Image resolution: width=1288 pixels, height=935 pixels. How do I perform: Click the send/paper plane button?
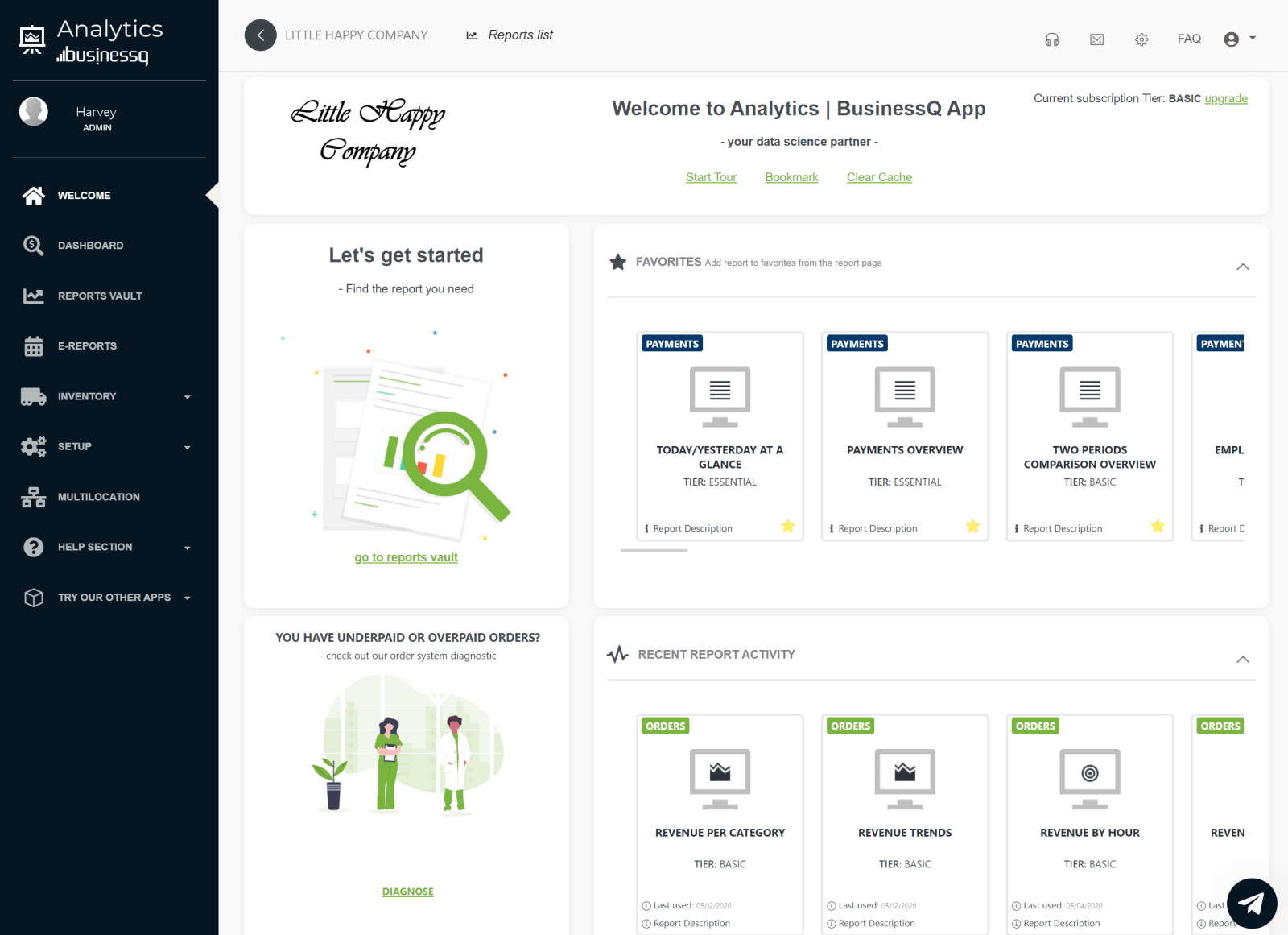pyautogui.click(x=1251, y=904)
